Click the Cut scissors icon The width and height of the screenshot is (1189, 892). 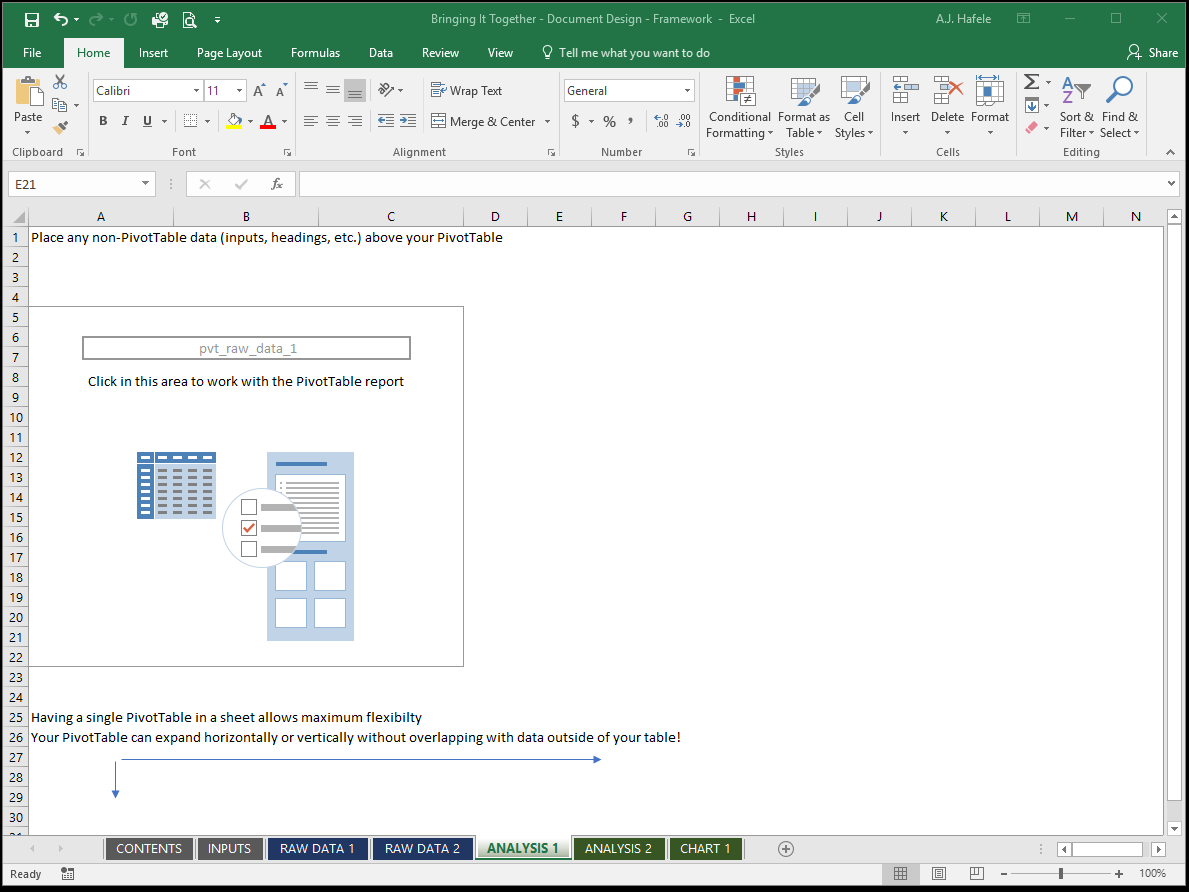pyautogui.click(x=60, y=82)
